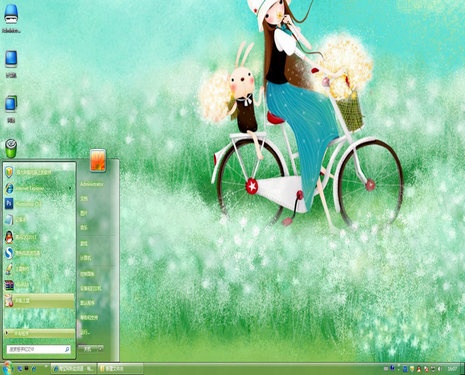Viewport: 465px width, 375px height.
Task: Open Music in the Start menu right column
Action: (x=84, y=227)
